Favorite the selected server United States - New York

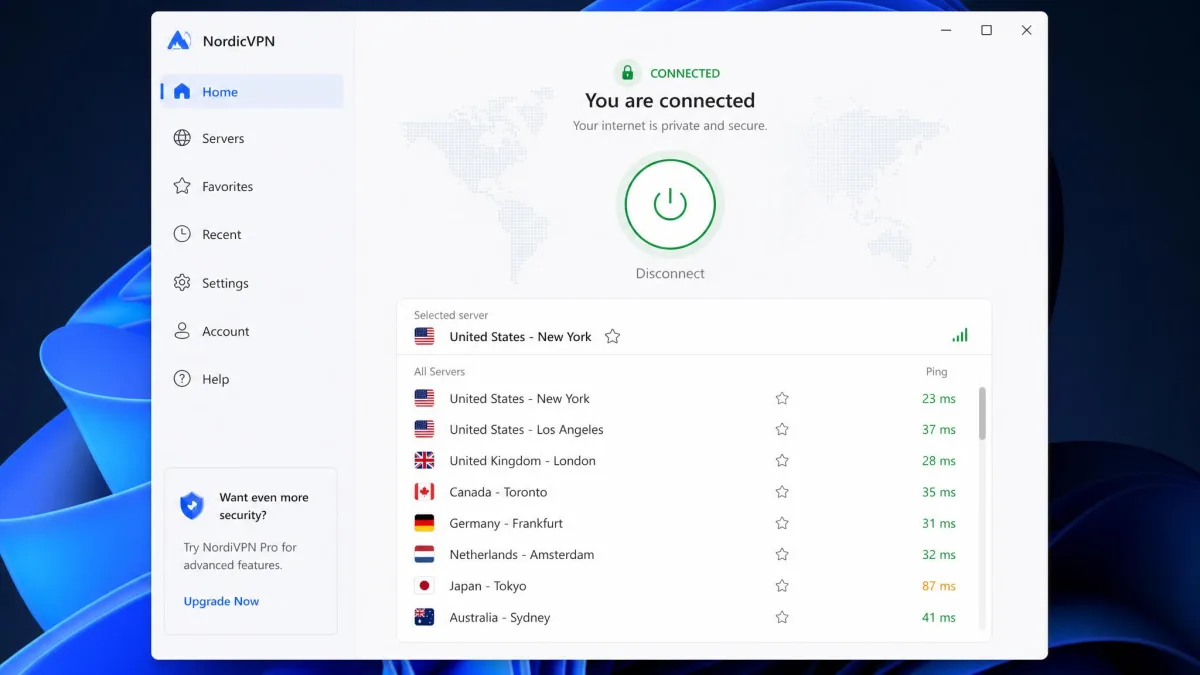point(613,336)
